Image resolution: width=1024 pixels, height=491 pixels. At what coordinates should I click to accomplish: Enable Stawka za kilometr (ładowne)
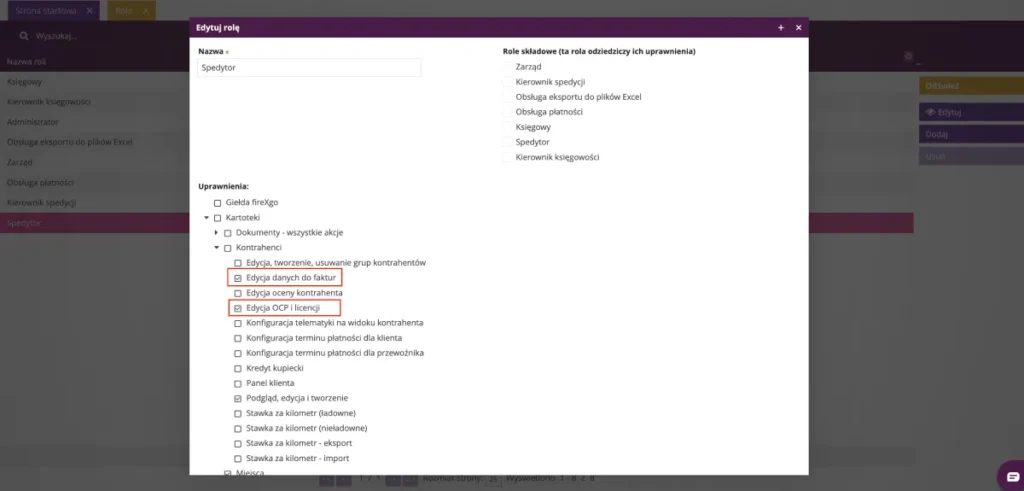click(238, 413)
